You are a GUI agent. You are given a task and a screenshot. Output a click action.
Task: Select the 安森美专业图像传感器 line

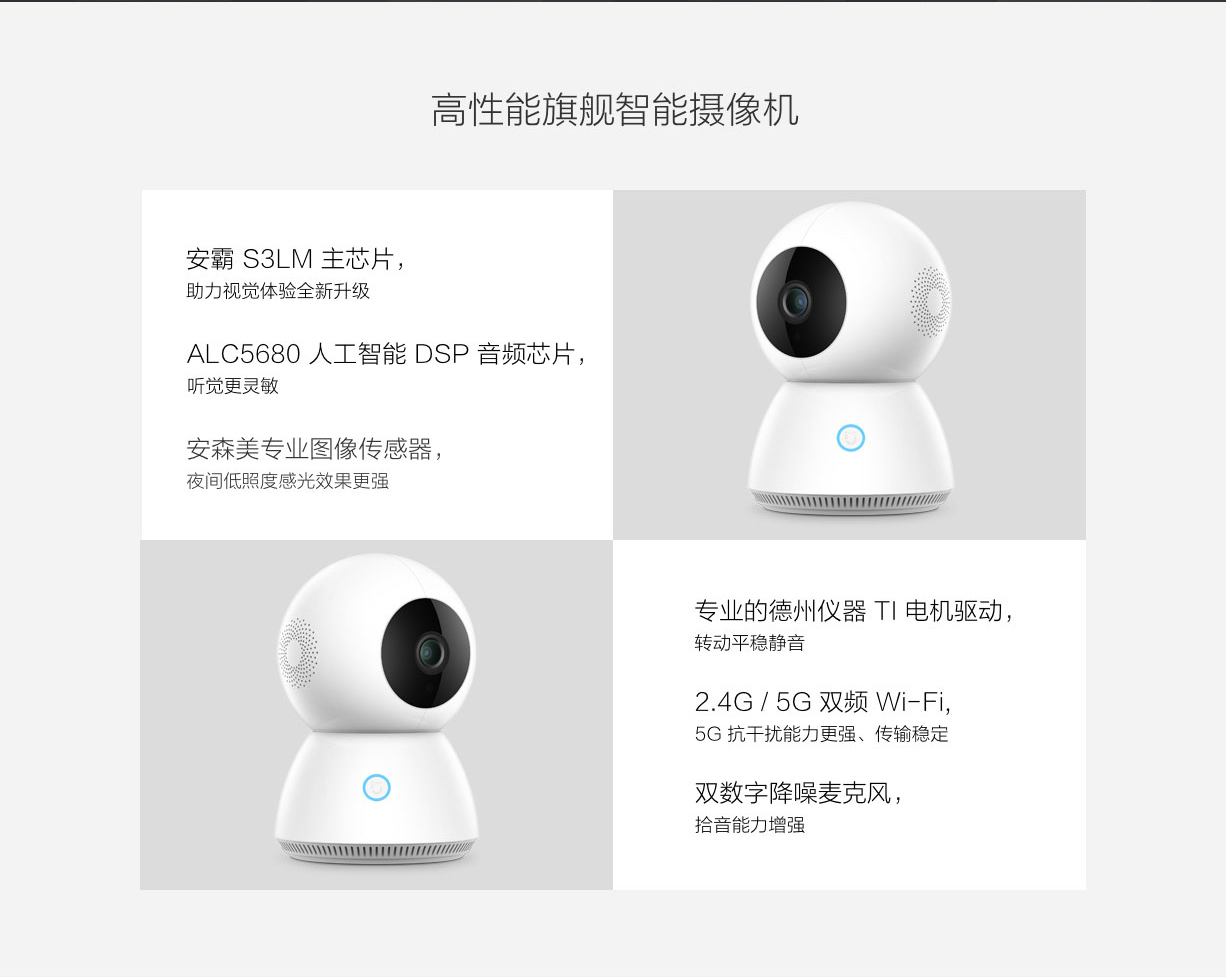coord(314,449)
